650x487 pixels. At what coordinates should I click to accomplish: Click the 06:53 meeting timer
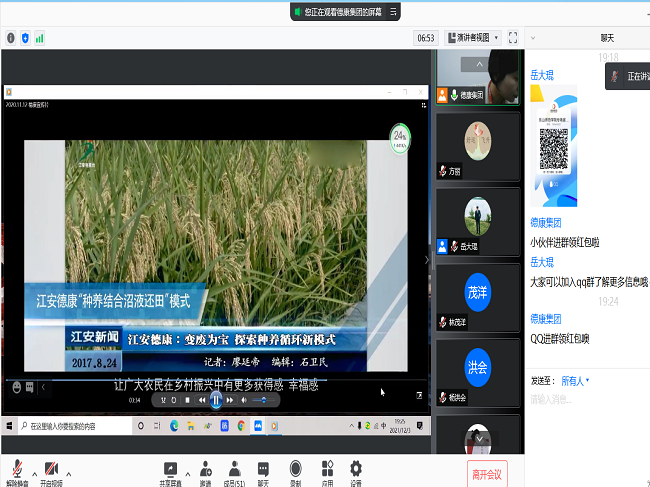[x=426, y=38]
